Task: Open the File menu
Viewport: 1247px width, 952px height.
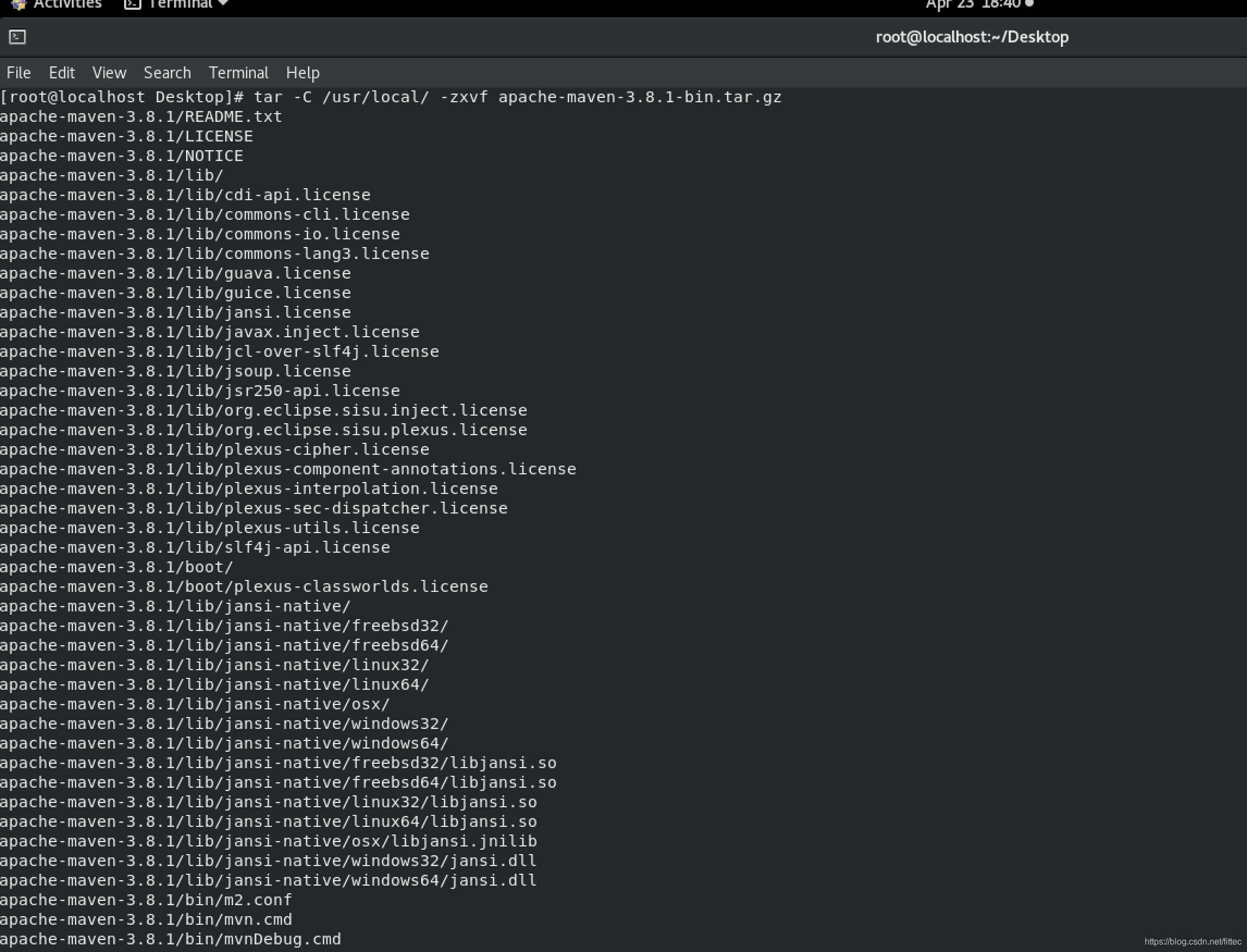Action: (18, 72)
